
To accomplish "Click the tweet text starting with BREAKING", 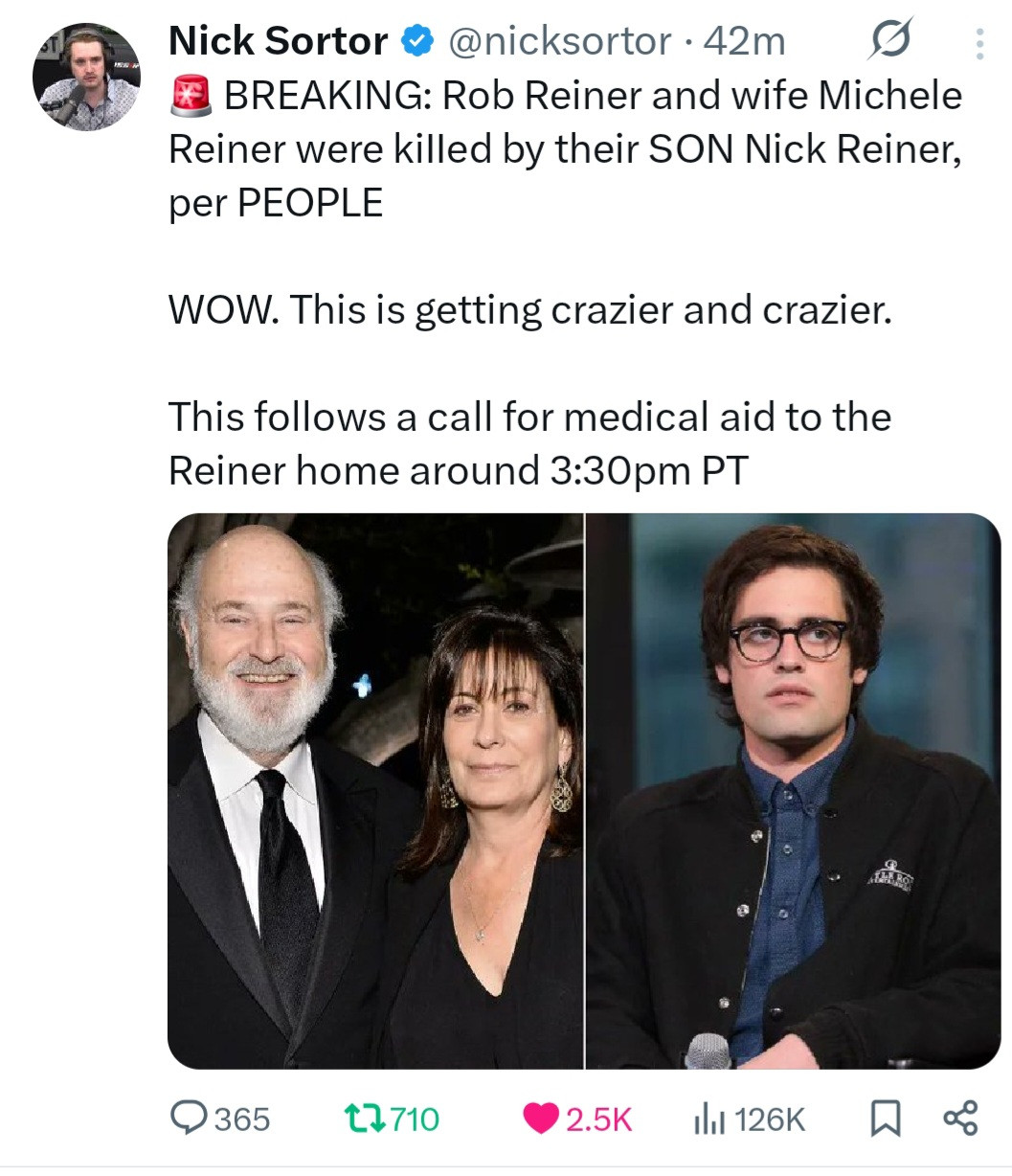I will click(x=565, y=149).
